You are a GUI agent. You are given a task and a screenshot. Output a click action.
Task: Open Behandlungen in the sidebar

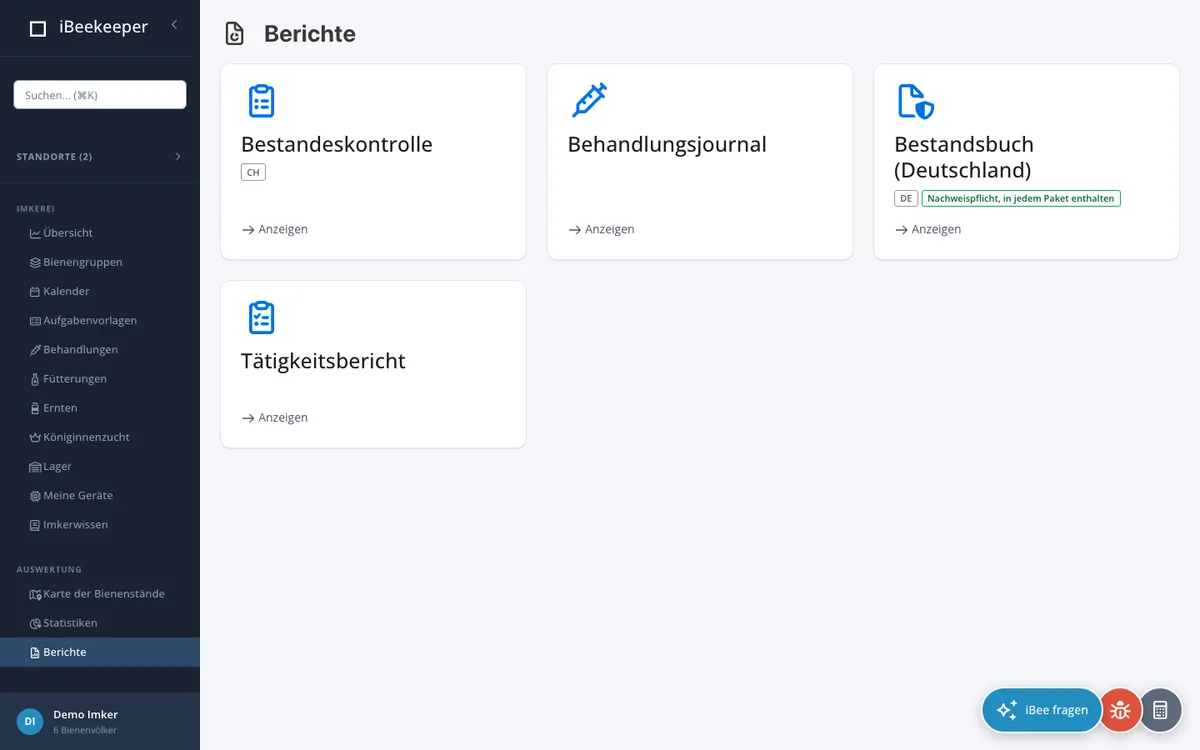pos(100,349)
